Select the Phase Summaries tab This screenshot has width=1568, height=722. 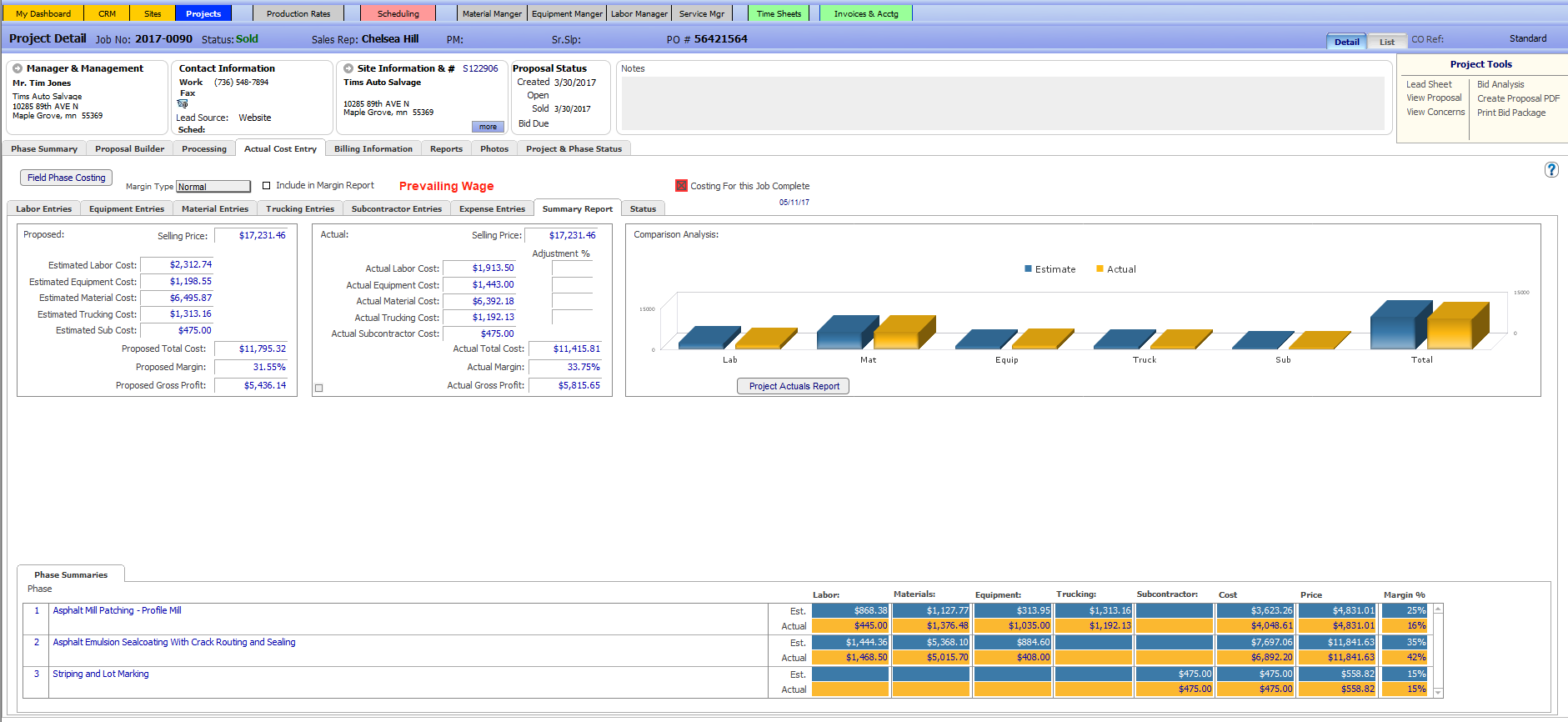pyautogui.click(x=71, y=574)
